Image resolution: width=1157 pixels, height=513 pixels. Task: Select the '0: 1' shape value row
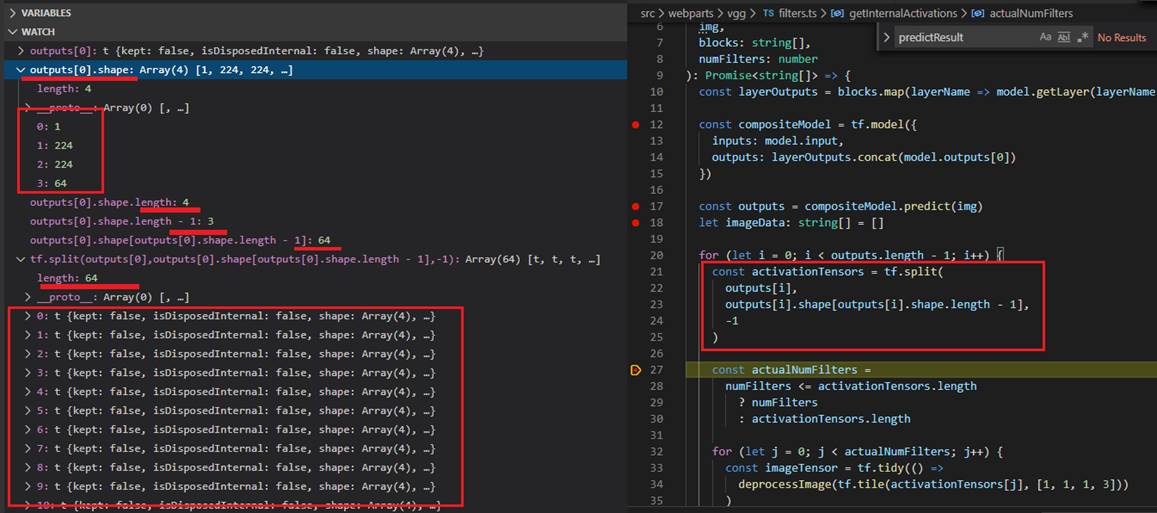click(314, 127)
